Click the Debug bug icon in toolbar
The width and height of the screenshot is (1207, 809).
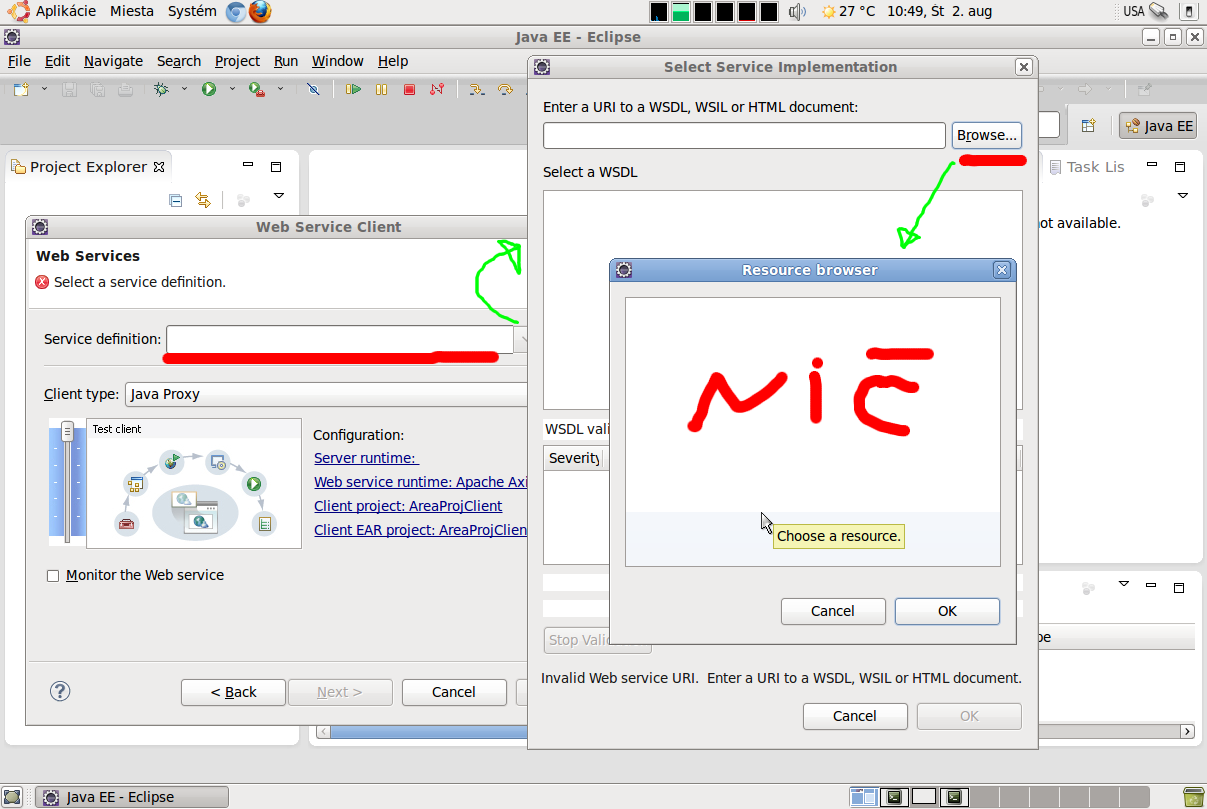coord(161,89)
